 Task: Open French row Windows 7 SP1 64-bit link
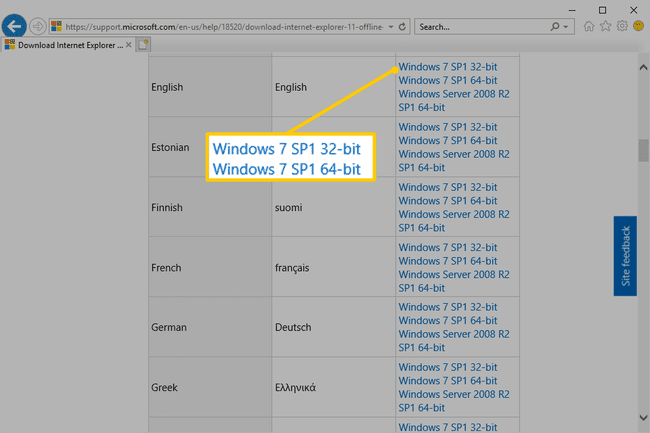point(448,261)
